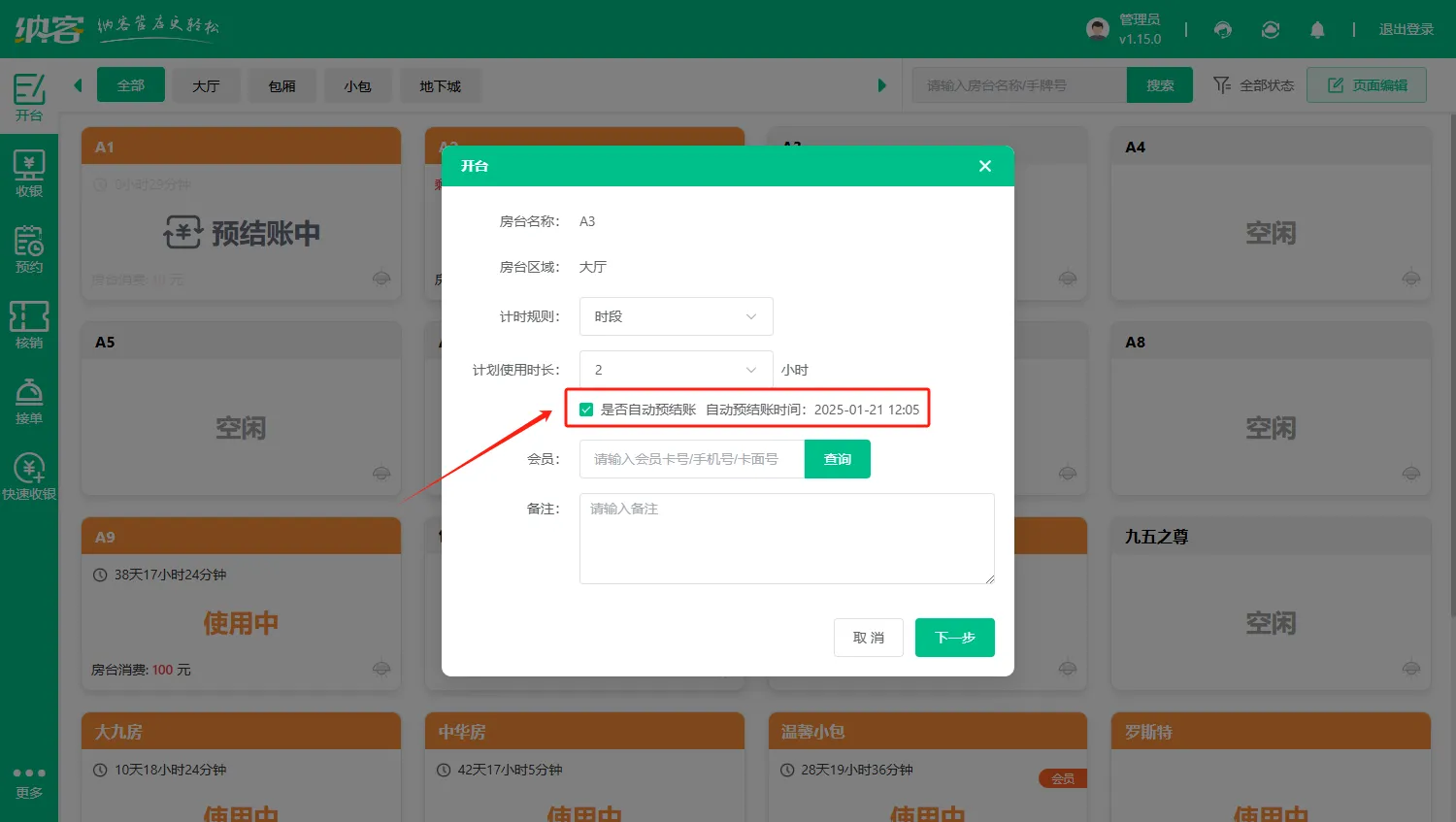Click 下一步 to proceed
This screenshot has height=822, width=1456.
tap(955, 638)
